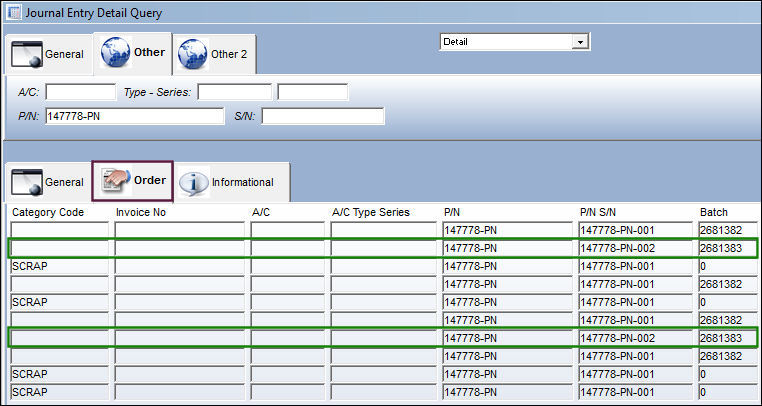Select first row's 147778-PN-001 serial cell
This screenshot has width=762, height=406.
[x=636, y=230]
